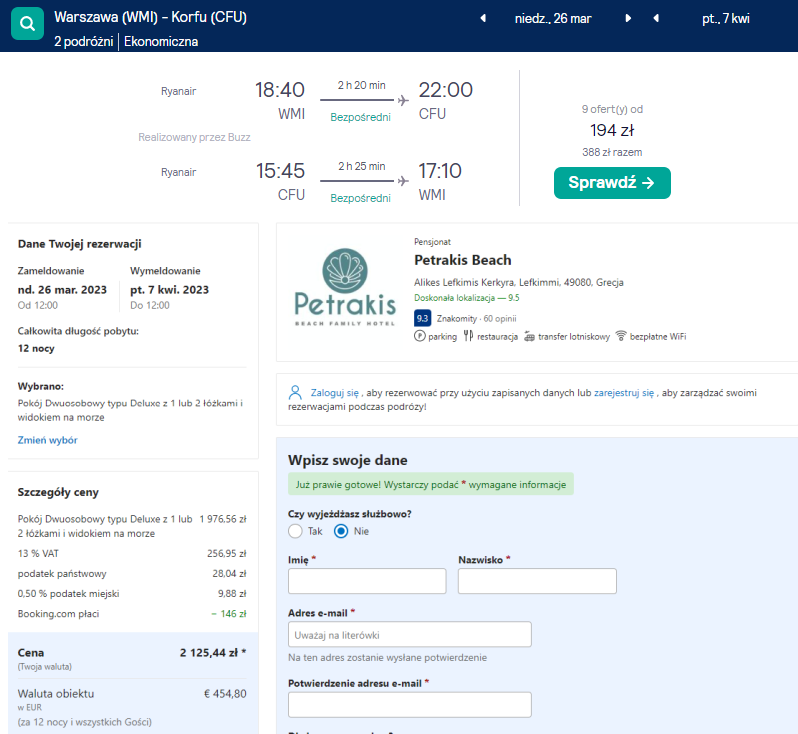Go to previous departure date arrow
The height and width of the screenshot is (734, 798).
coord(483,18)
